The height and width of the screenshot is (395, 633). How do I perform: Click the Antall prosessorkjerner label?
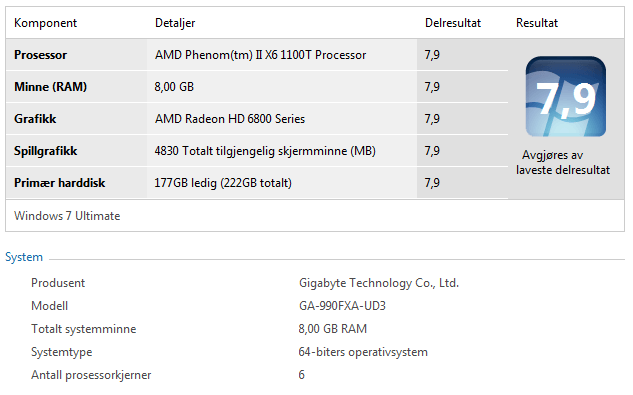point(91,375)
